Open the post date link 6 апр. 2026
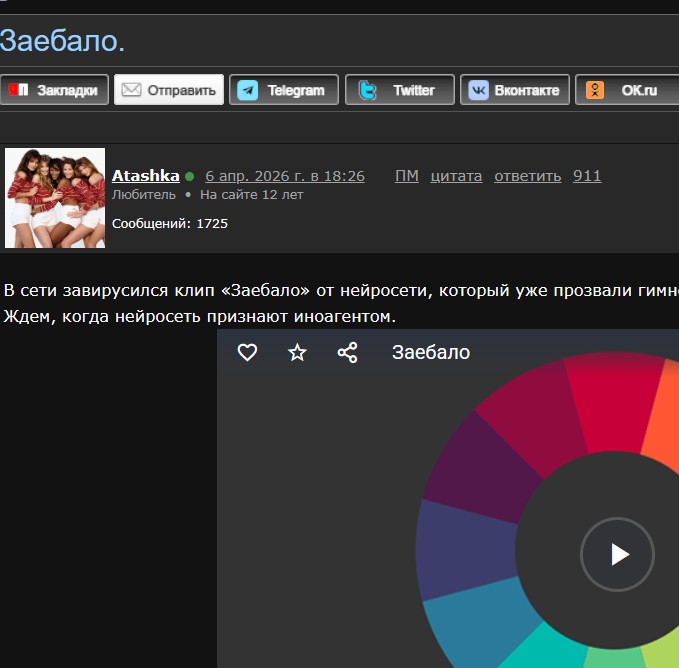 coord(285,176)
